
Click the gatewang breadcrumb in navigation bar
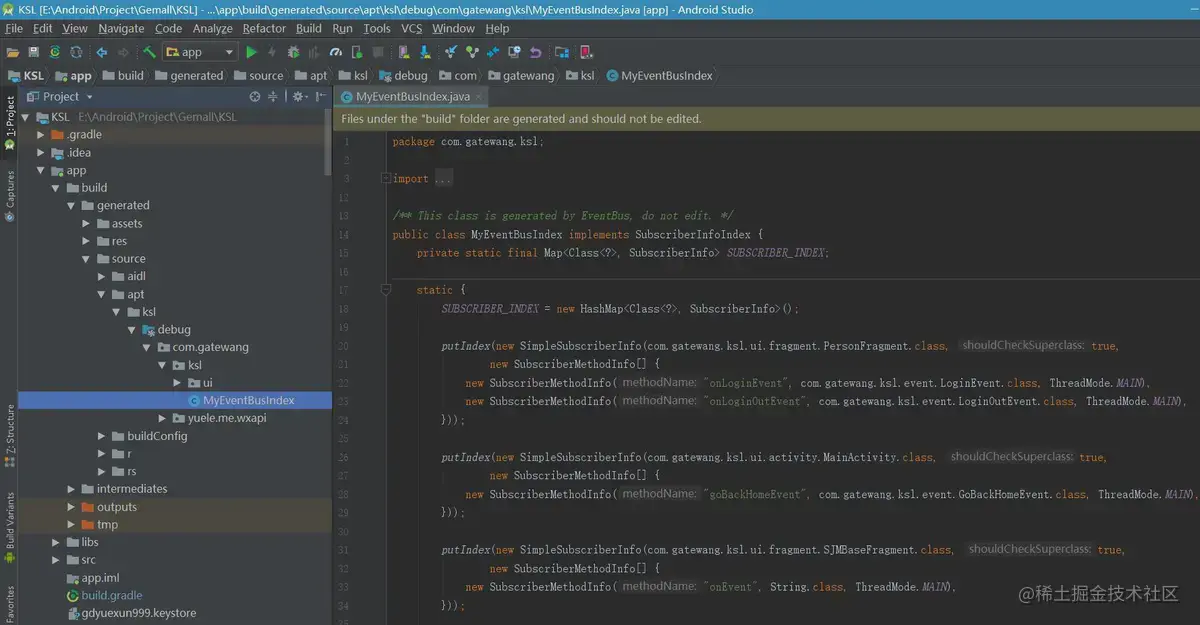coord(528,76)
